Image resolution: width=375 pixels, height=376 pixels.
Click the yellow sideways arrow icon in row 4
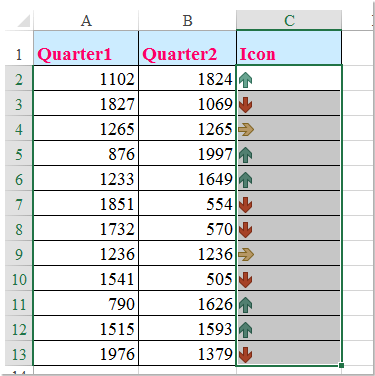tap(246, 130)
